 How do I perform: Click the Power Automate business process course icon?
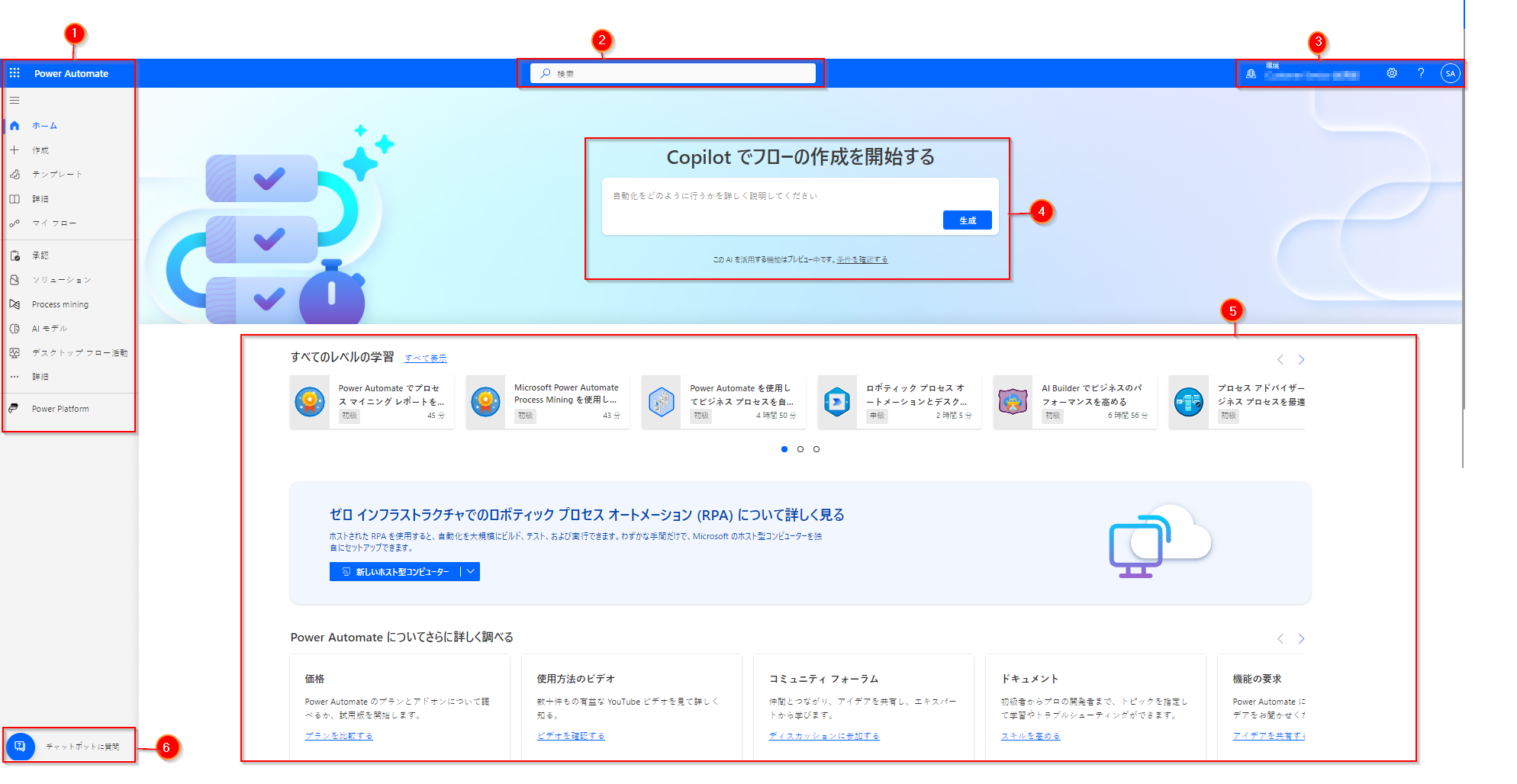661,402
